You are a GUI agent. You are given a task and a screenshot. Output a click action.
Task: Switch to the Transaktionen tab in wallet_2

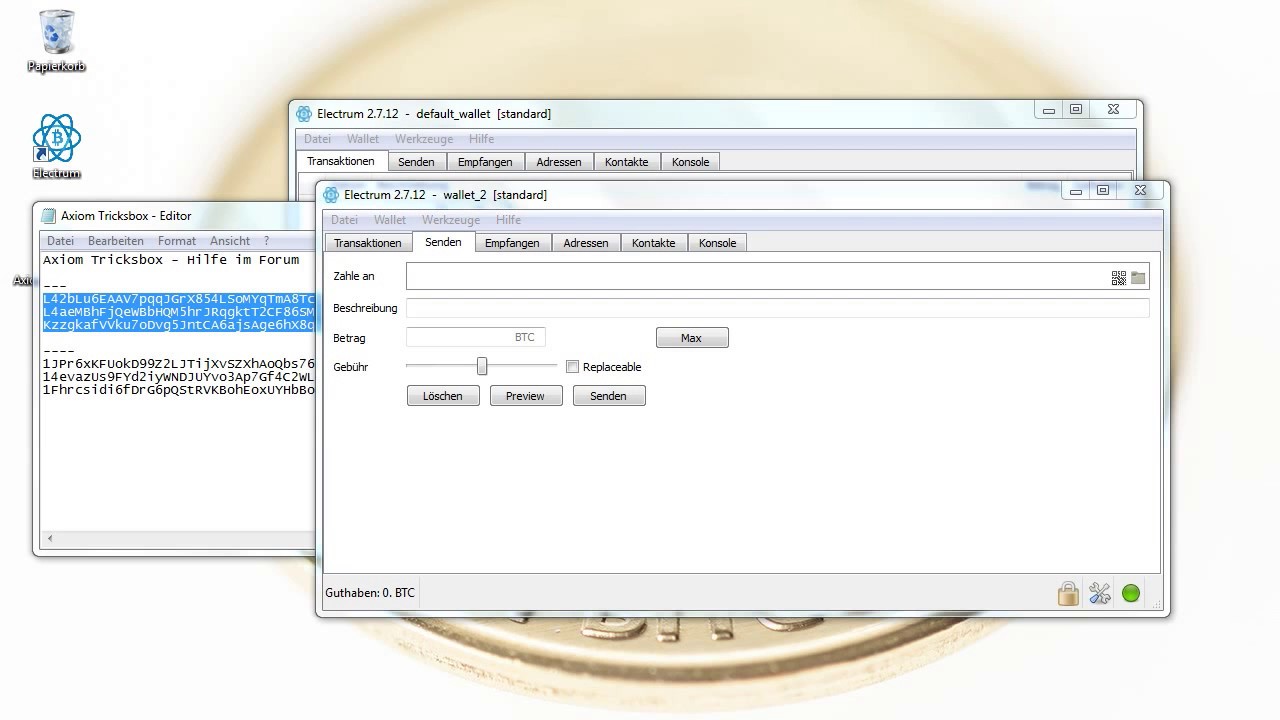point(368,243)
